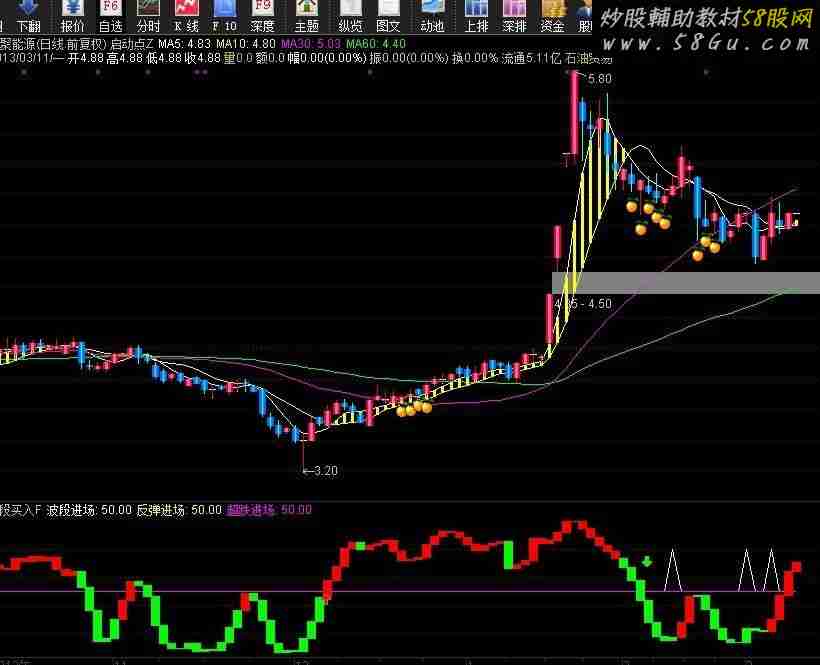Click the MA10: 4.80 indicator value

click(x=245, y=44)
